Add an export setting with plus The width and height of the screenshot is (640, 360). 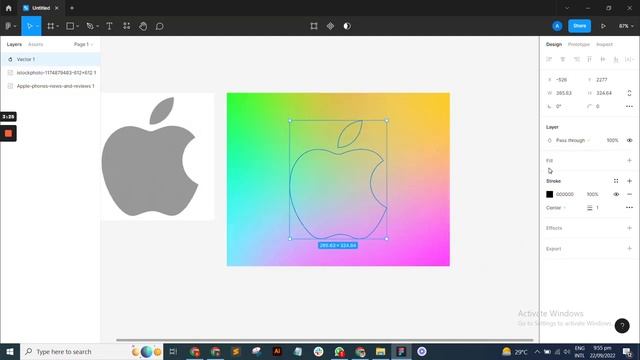[629, 249]
